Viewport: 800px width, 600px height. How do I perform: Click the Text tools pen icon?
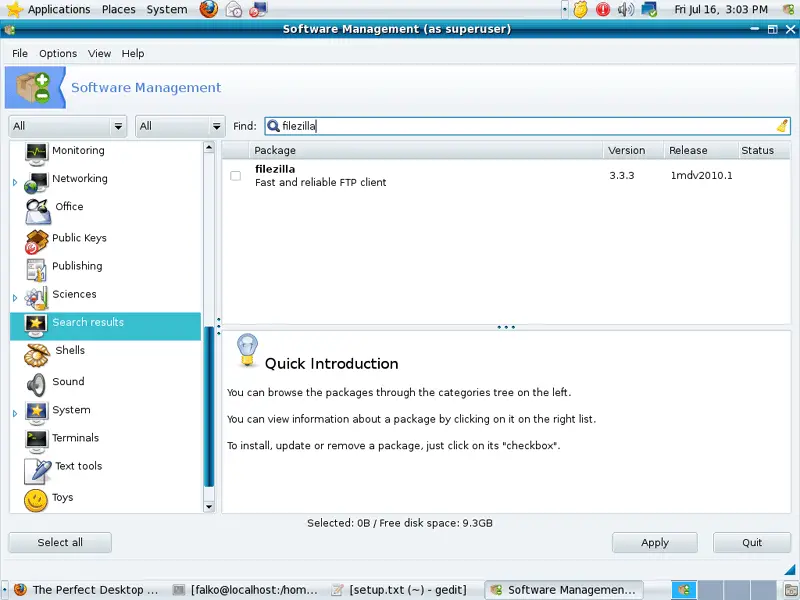click(x=37, y=471)
